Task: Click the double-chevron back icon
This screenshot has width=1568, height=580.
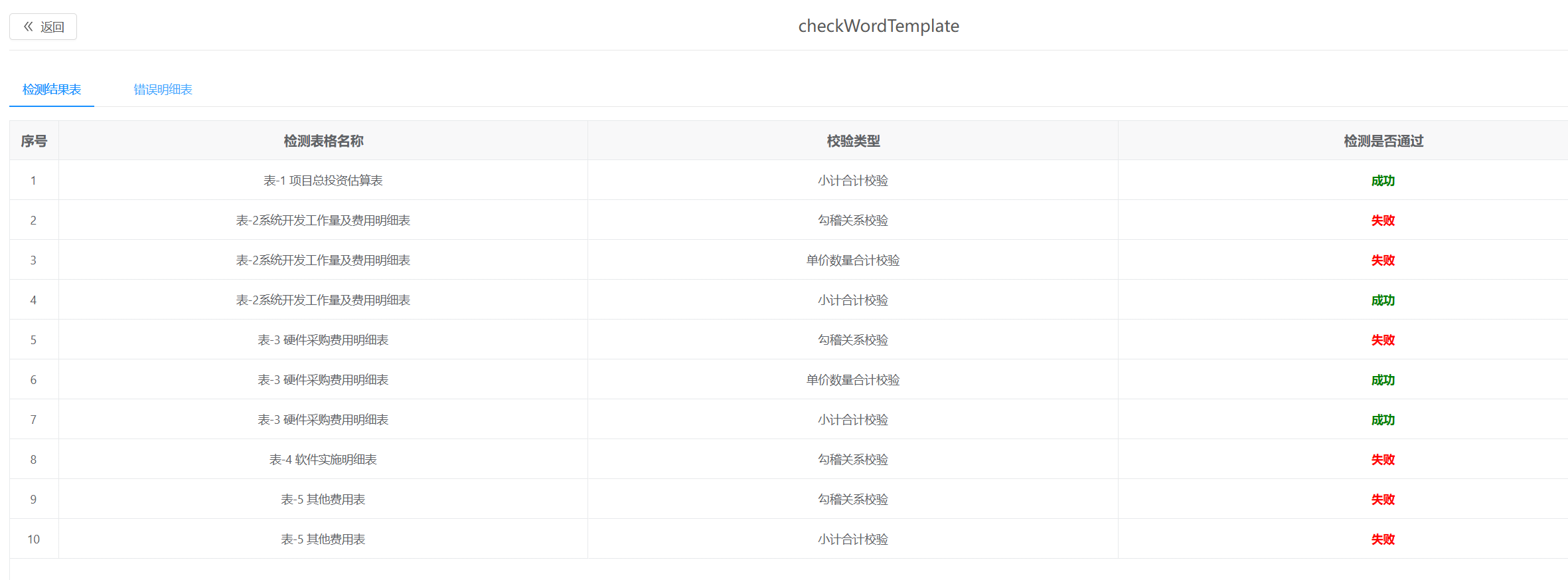Action: [28, 27]
